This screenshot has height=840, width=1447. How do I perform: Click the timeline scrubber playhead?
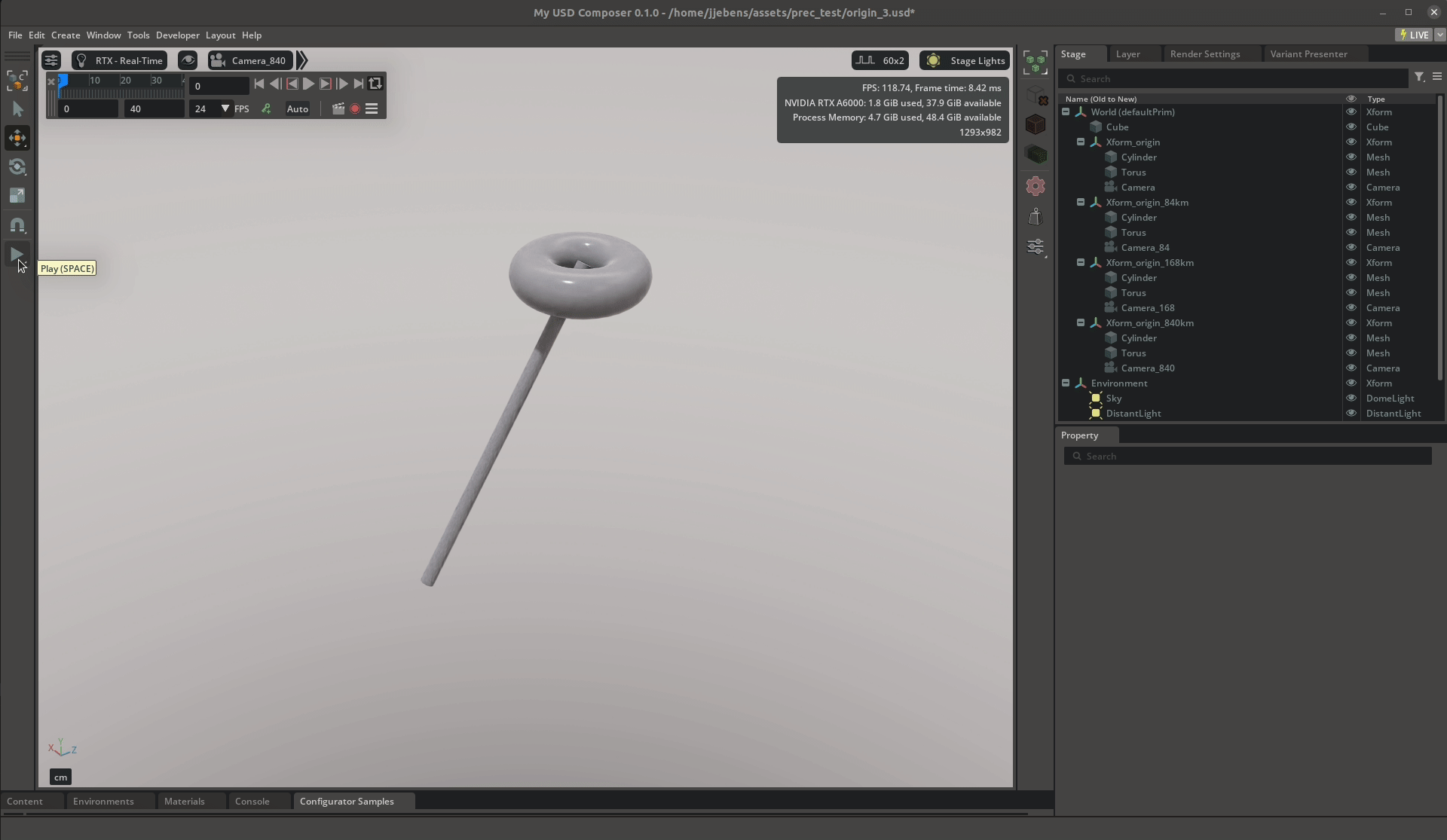pos(63,81)
